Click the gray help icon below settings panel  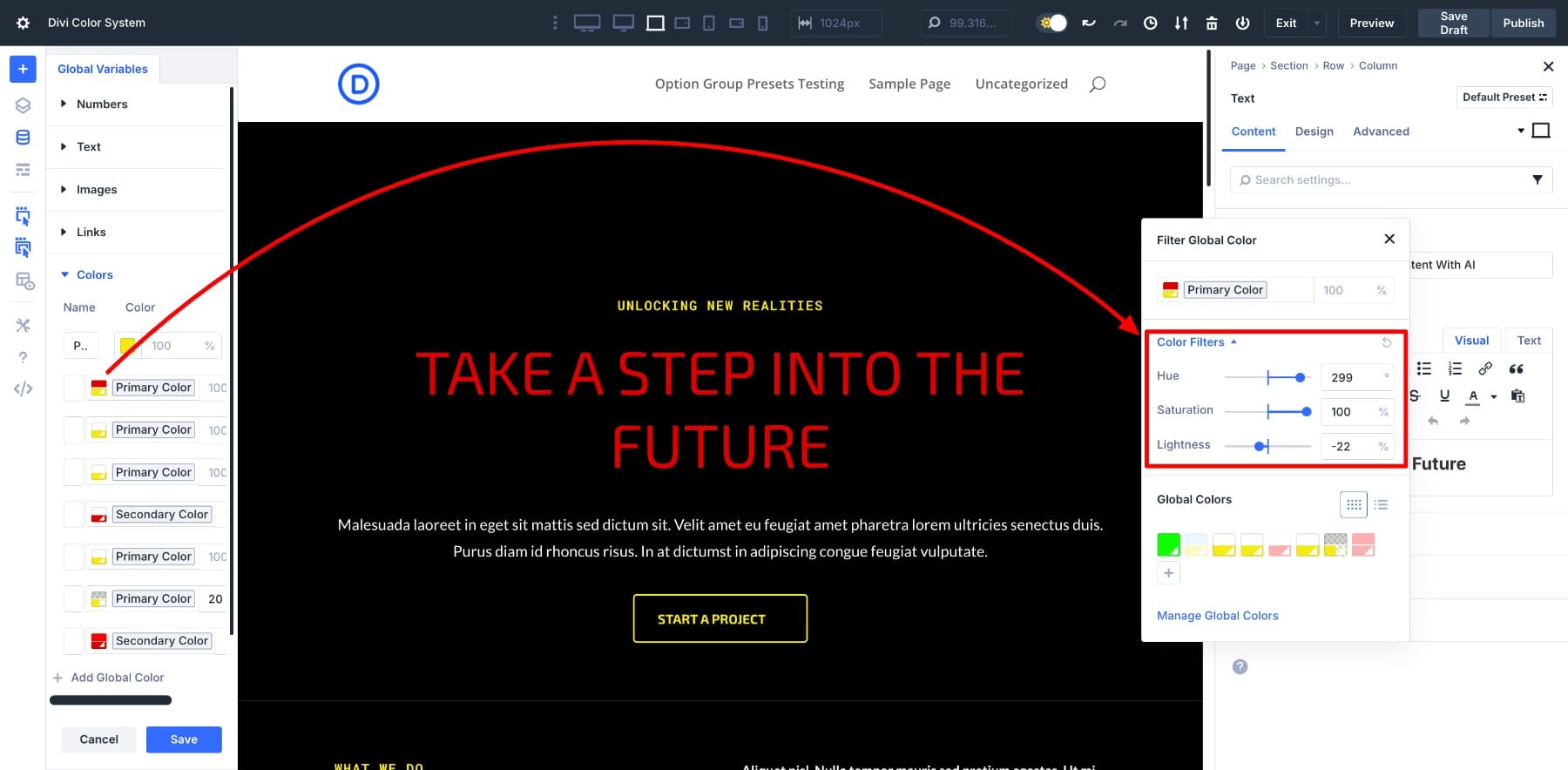pyautogui.click(x=1240, y=666)
